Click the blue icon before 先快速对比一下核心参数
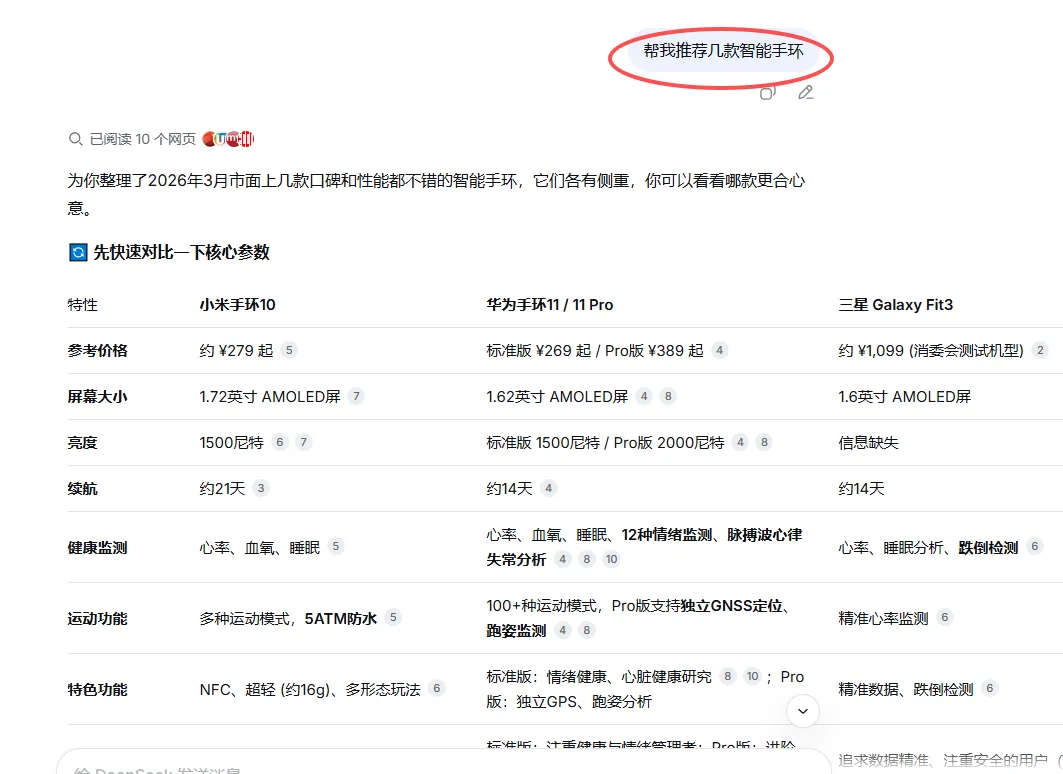This screenshot has width=1063, height=774. click(x=77, y=252)
